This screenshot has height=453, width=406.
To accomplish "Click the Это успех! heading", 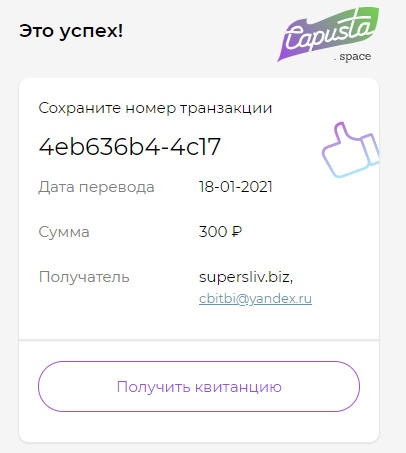I will [71, 31].
